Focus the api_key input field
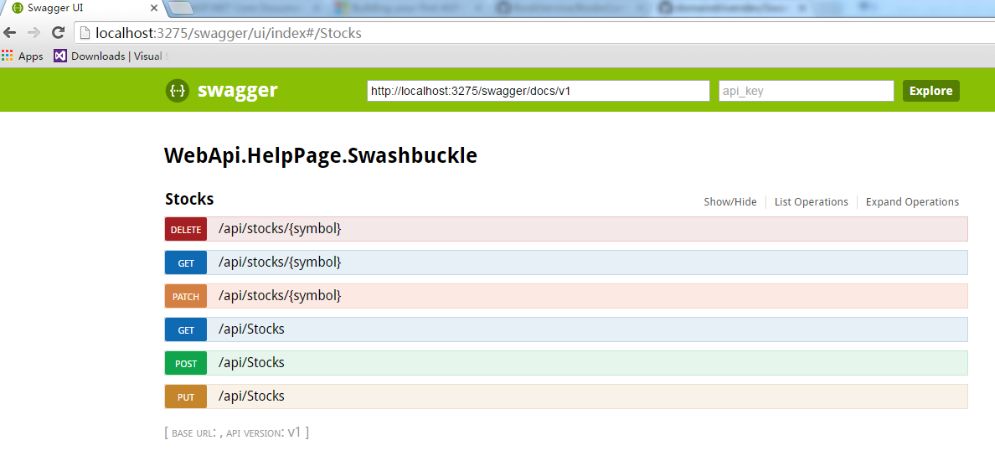 (806, 91)
